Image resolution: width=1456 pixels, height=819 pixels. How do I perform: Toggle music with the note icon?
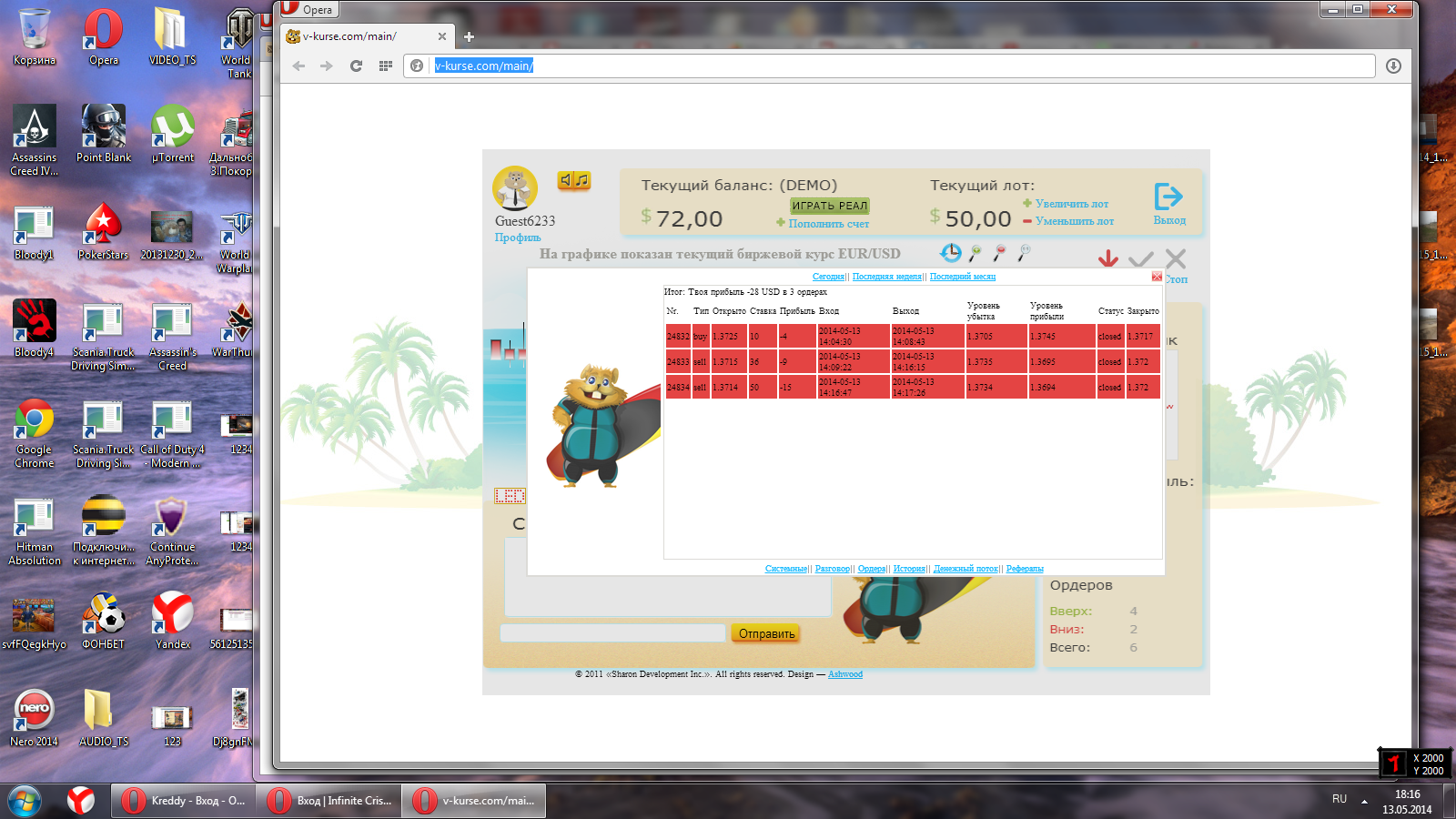pos(582,180)
